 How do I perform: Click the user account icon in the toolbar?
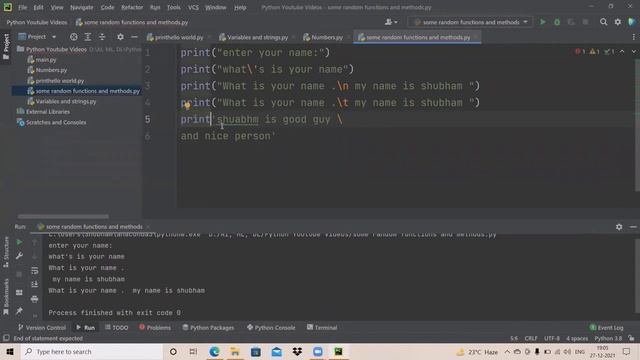click(x=391, y=22)
